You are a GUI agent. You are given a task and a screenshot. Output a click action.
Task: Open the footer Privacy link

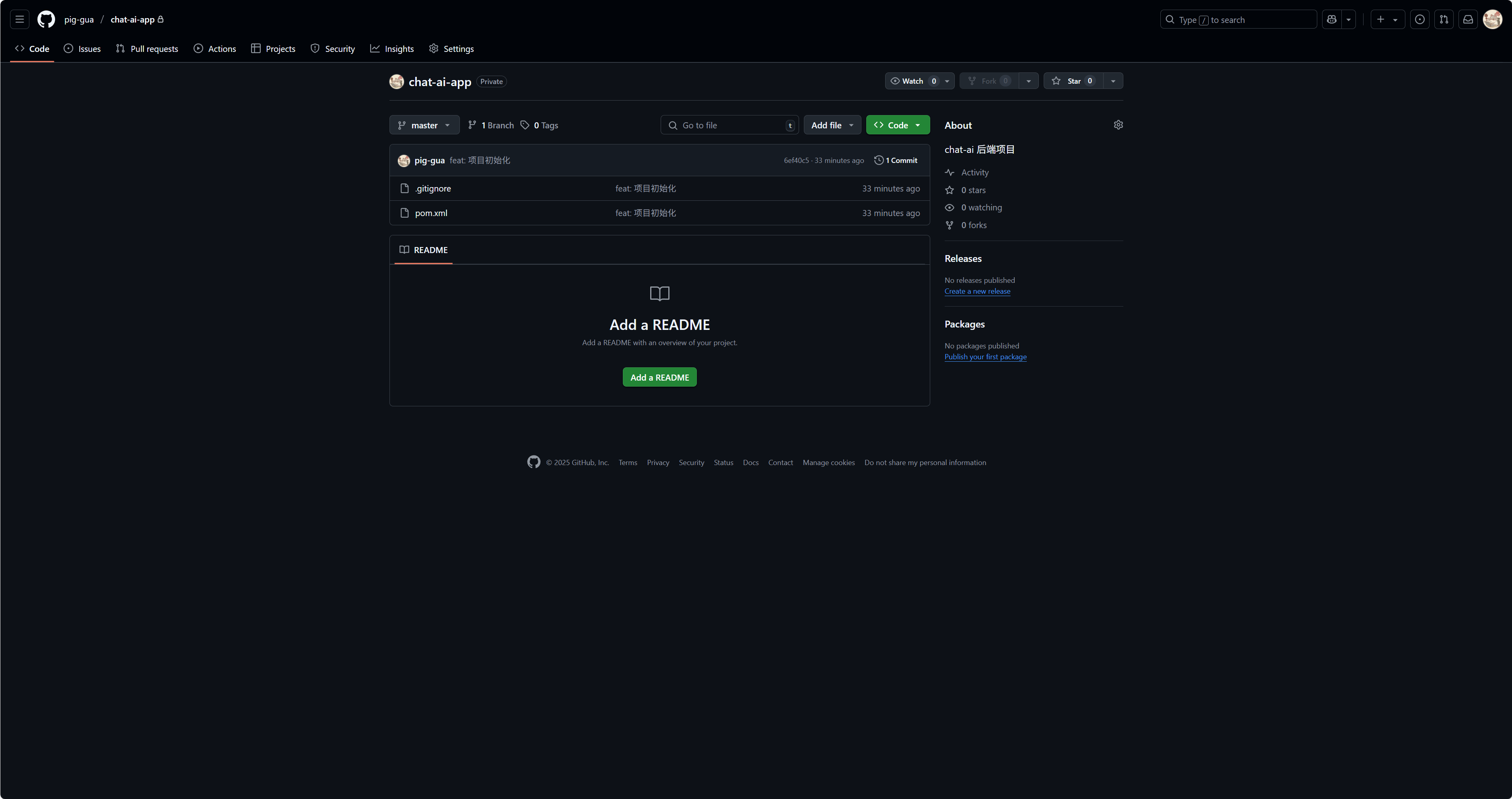tap(658, 463)
